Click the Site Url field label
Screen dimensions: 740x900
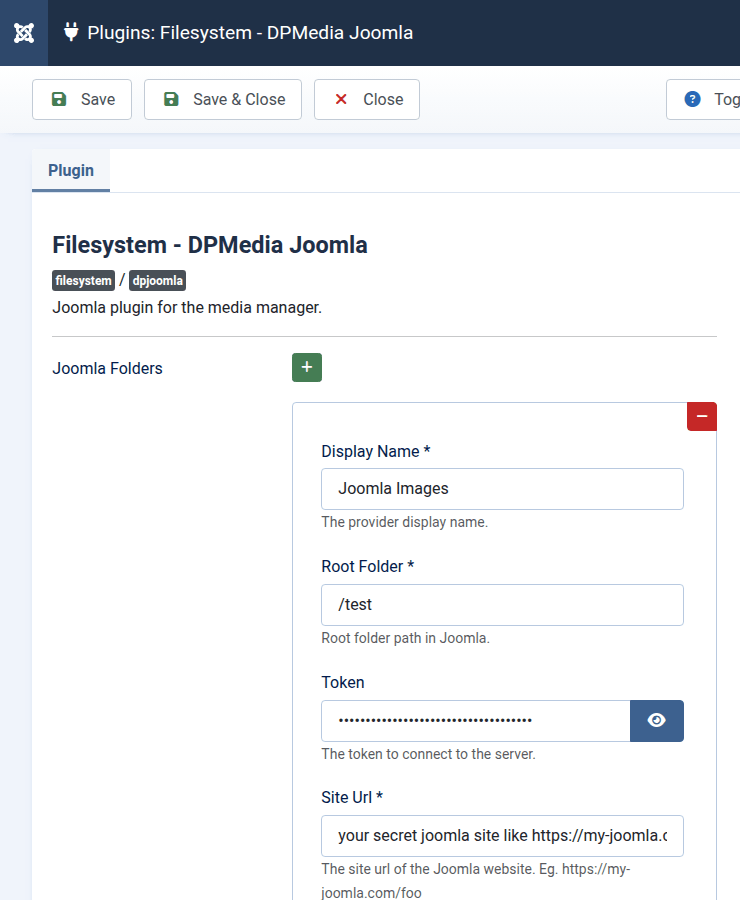pyautogui.click(x=352, y=797)
